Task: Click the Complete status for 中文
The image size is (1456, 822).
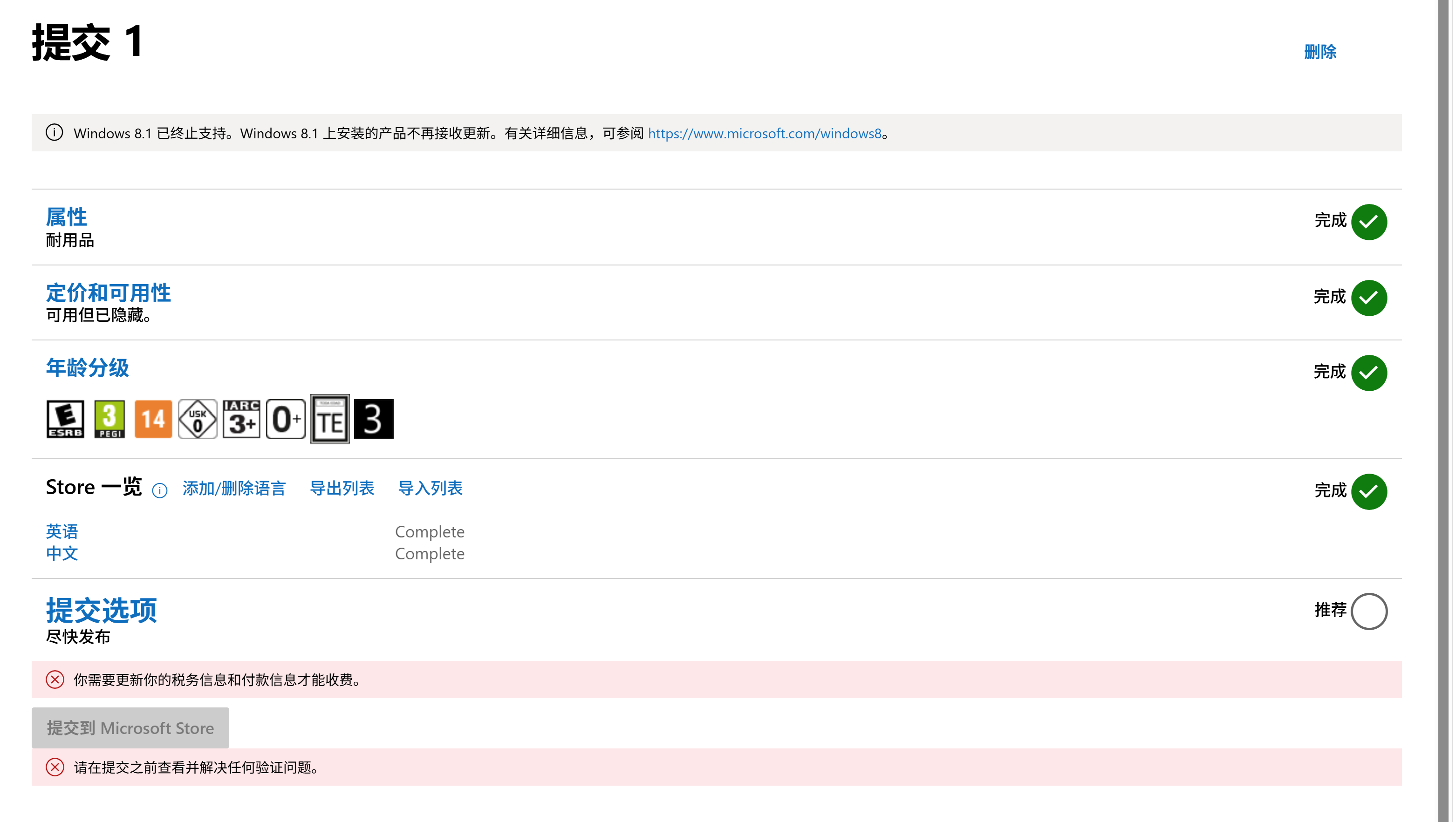Action: 430,554
